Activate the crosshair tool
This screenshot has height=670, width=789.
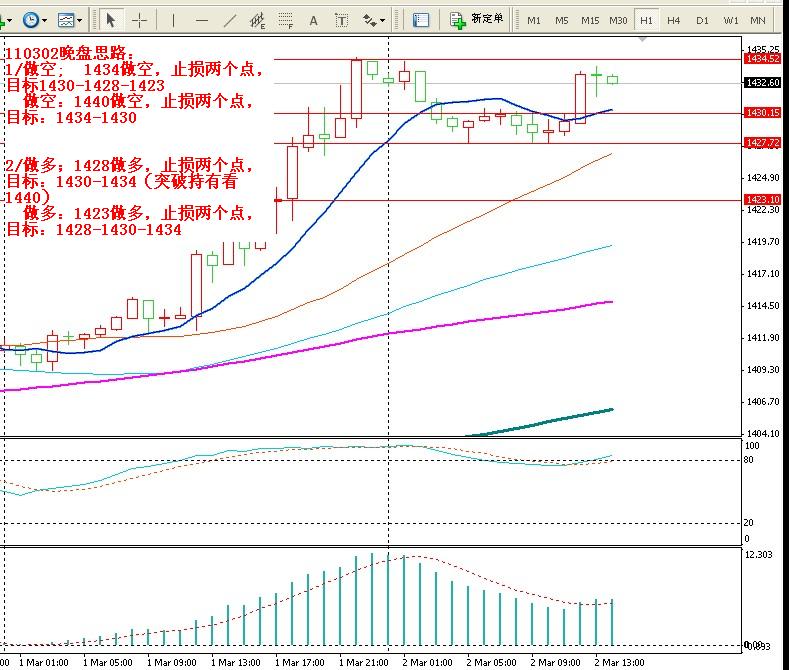pyautogui.click(x=139, y=19)
